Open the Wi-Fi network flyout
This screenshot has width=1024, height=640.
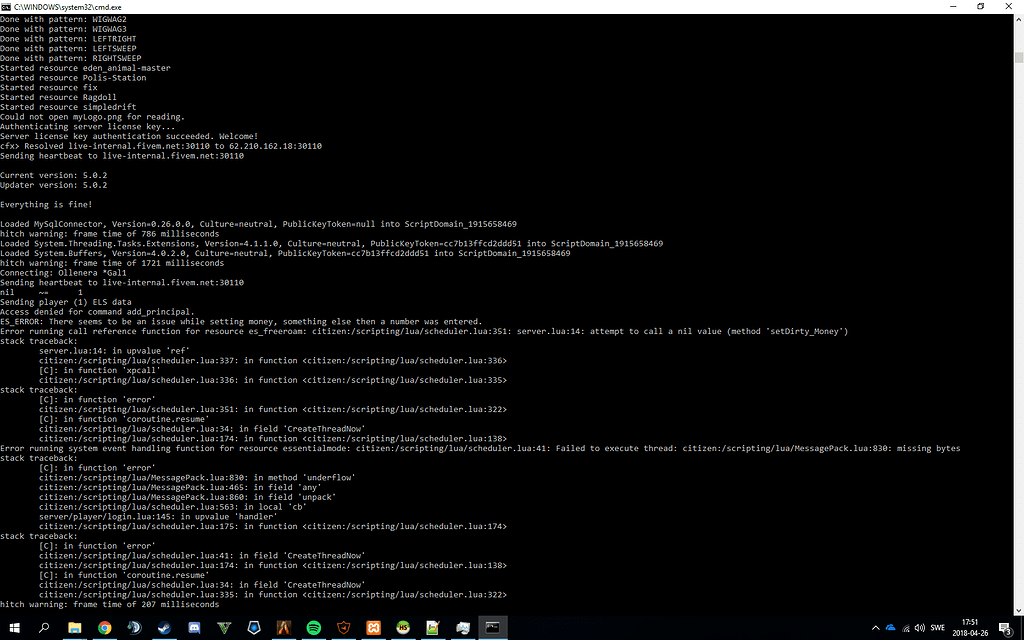pyautogui.click(x=906, y=628)
